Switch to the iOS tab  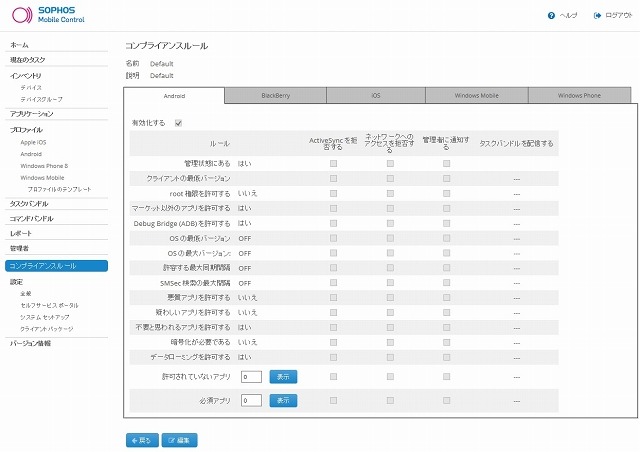tap(376, 96)
